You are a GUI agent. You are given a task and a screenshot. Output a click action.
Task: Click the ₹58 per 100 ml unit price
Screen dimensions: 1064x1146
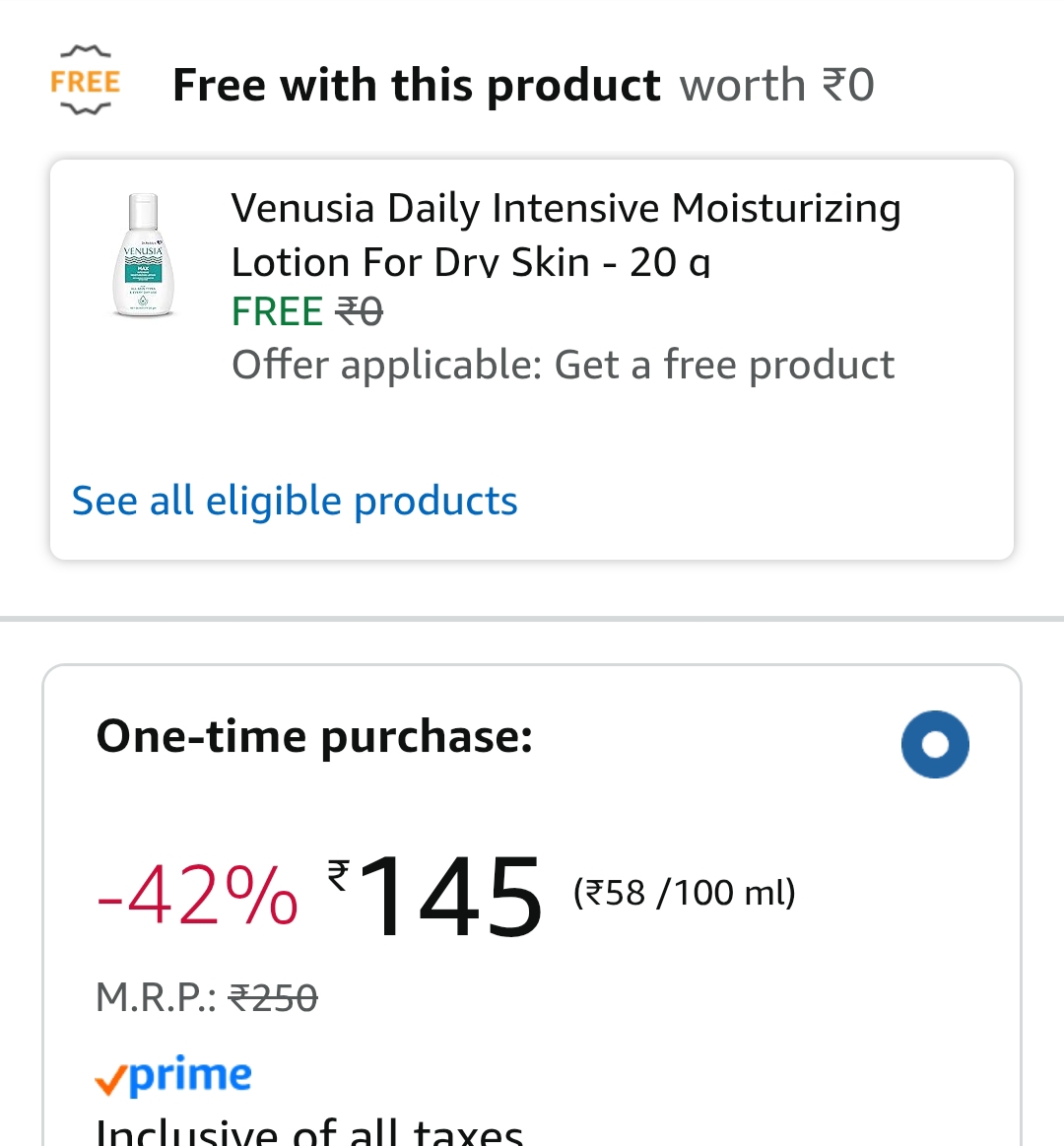click(685, 893)
